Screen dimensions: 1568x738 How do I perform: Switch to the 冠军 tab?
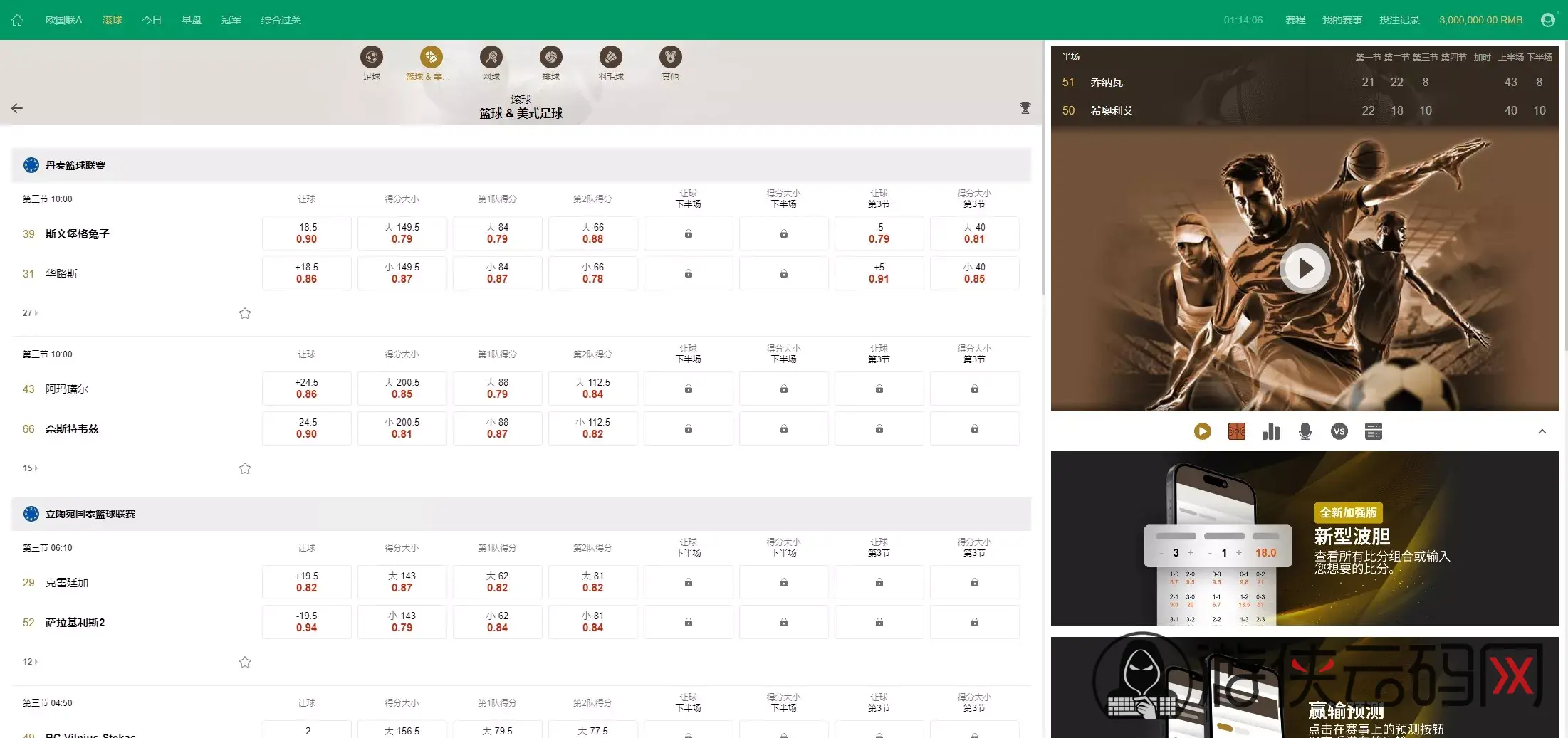pos(231,20)
